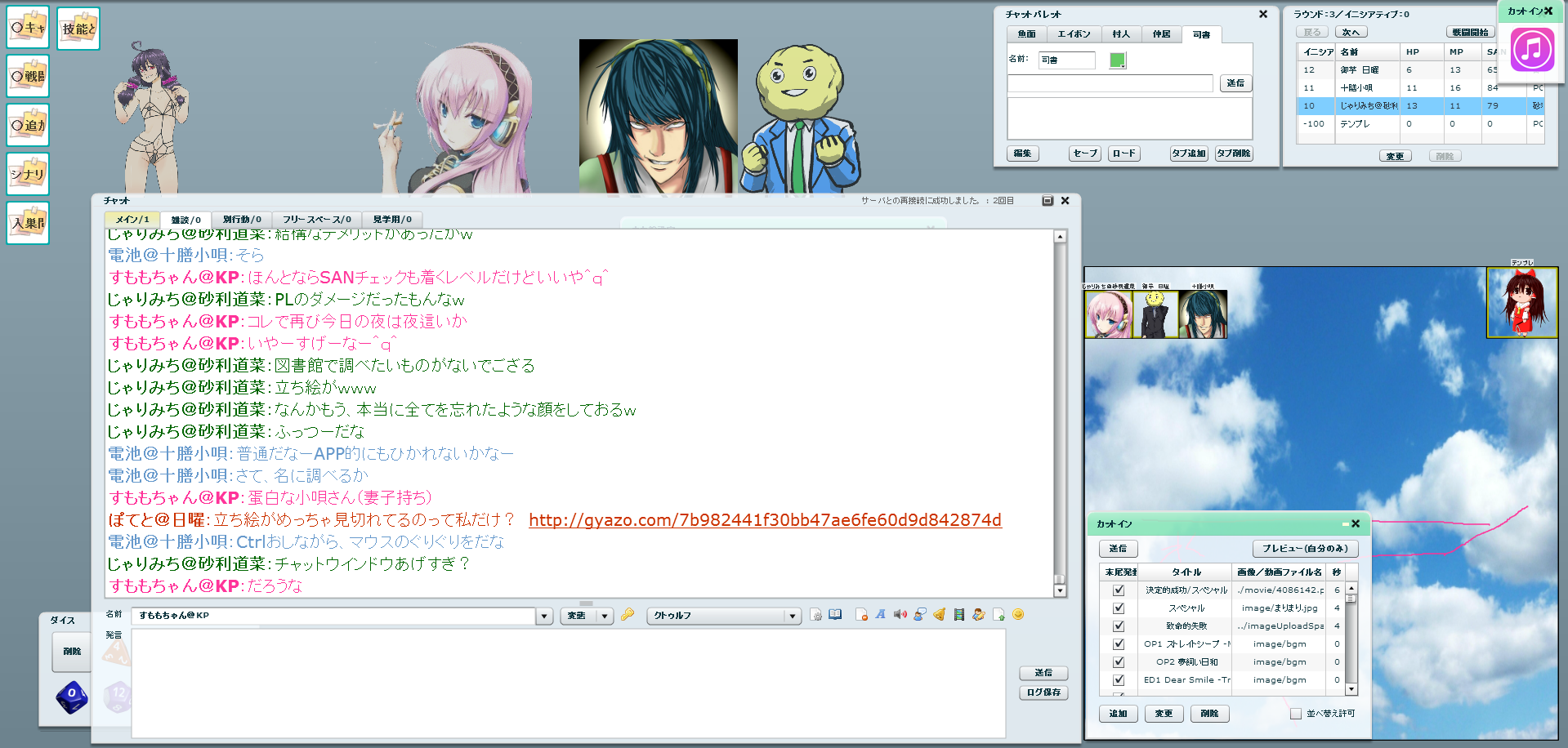Minimize the lower カットイン window

[1345, 524]
